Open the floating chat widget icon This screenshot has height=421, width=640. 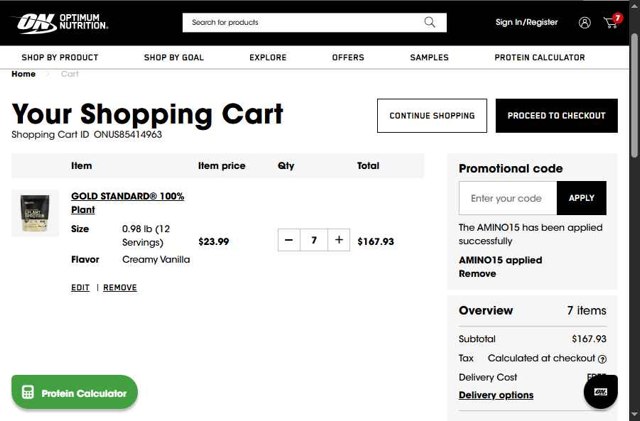click(600, 391)
